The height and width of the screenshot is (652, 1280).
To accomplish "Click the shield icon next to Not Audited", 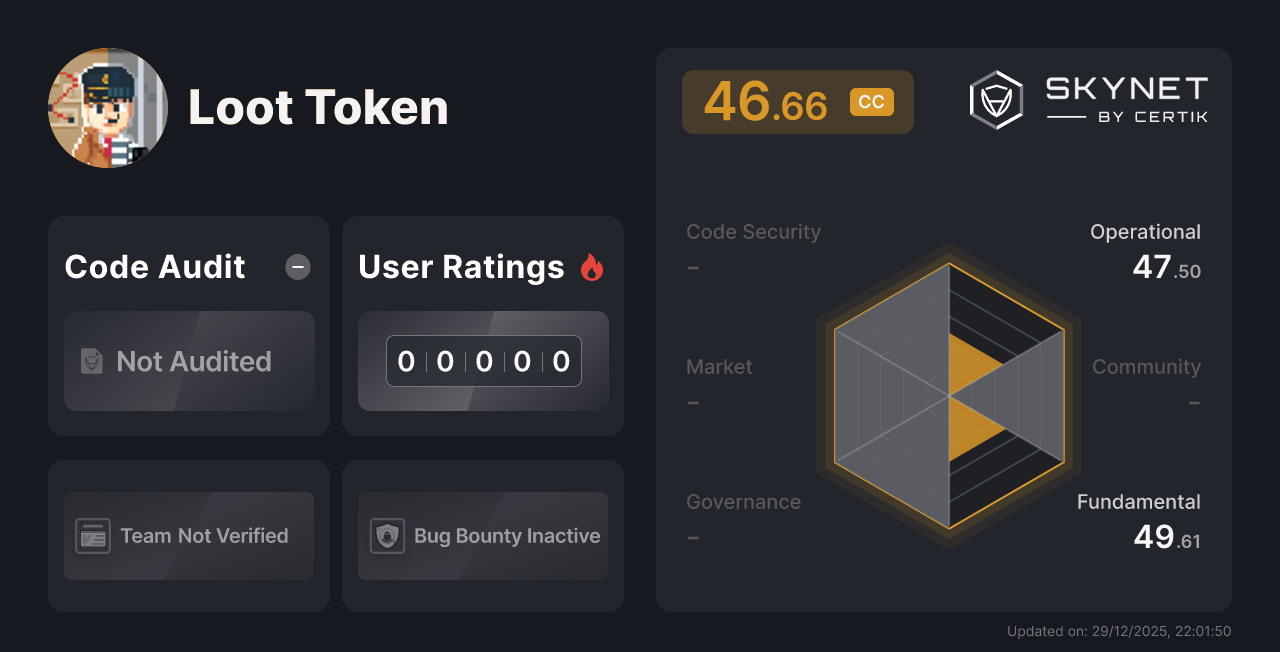I will pyautogui.click(x=91, y=362).
